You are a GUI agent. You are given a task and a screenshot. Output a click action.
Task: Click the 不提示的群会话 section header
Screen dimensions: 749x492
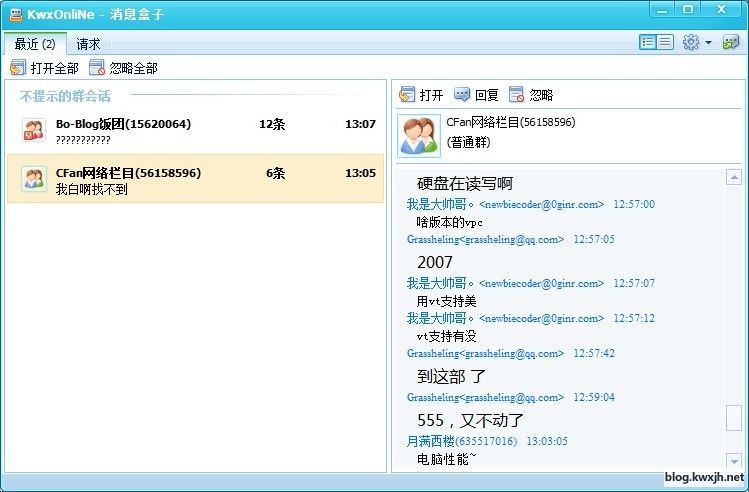tap(65, 96)
